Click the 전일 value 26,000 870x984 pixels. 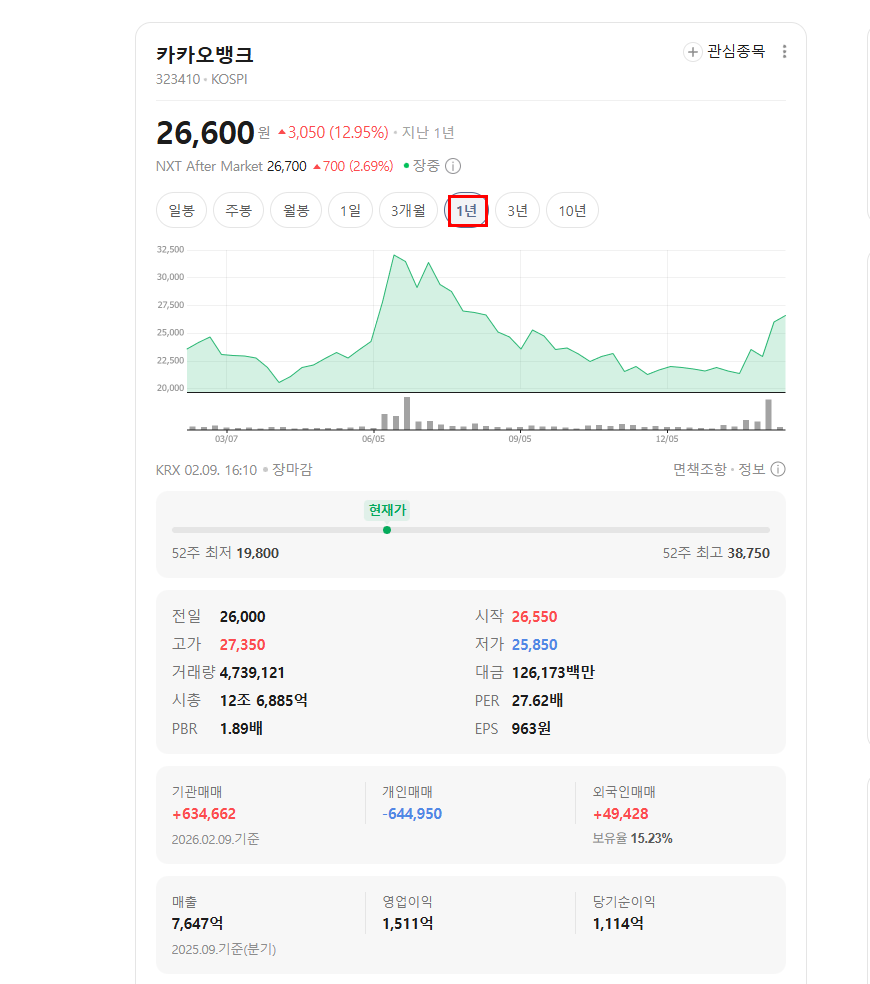242,617
